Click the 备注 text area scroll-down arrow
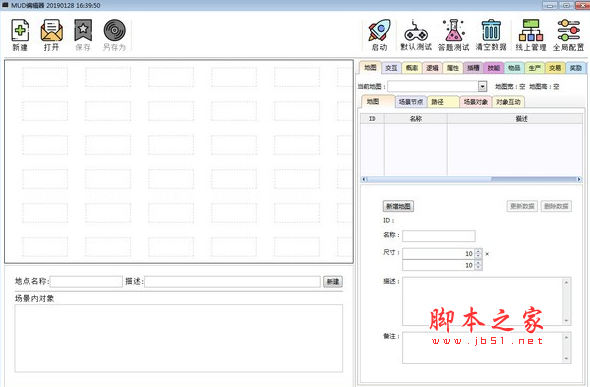Image resolution: width=590 pixels, height=387 pixels. pyautogui.click(x=566, y=358)
